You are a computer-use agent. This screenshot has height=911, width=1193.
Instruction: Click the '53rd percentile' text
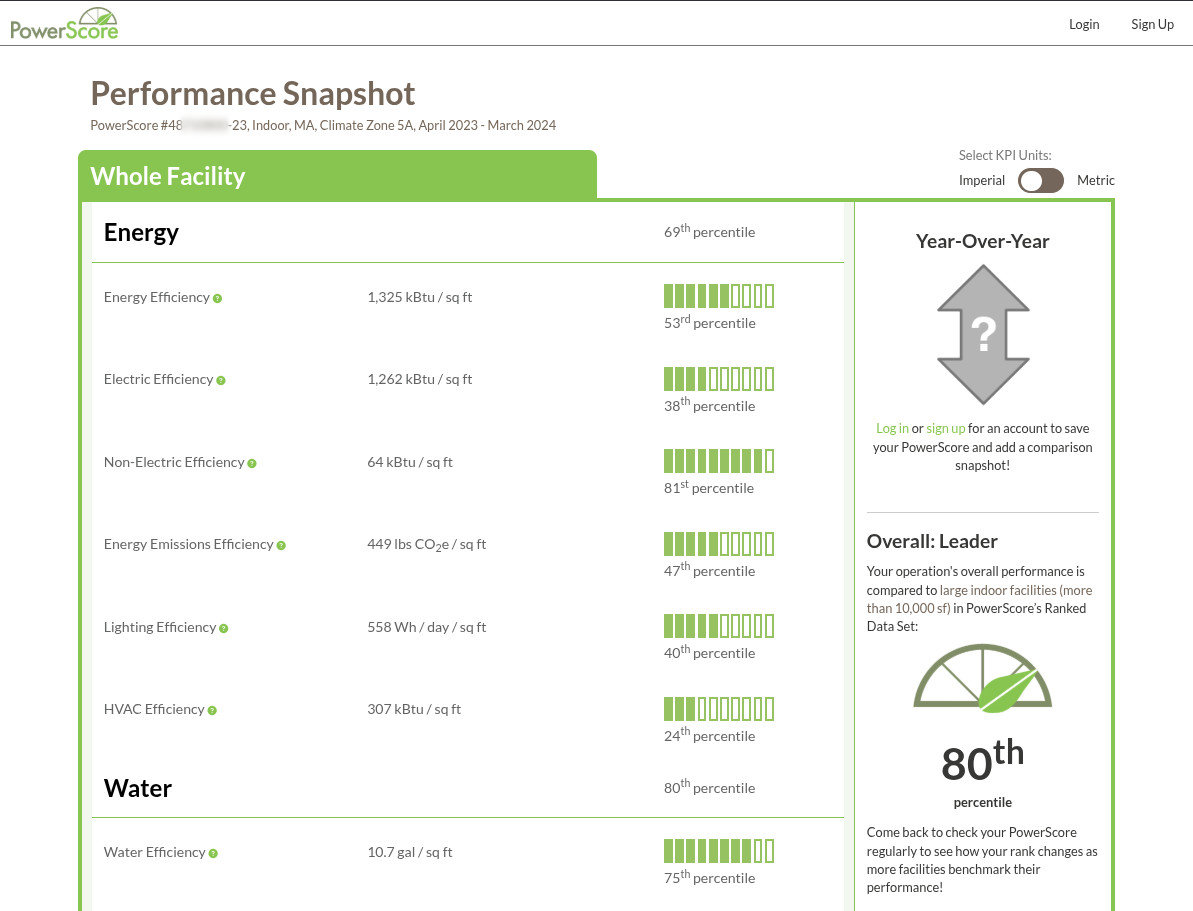tap(709, 322)
